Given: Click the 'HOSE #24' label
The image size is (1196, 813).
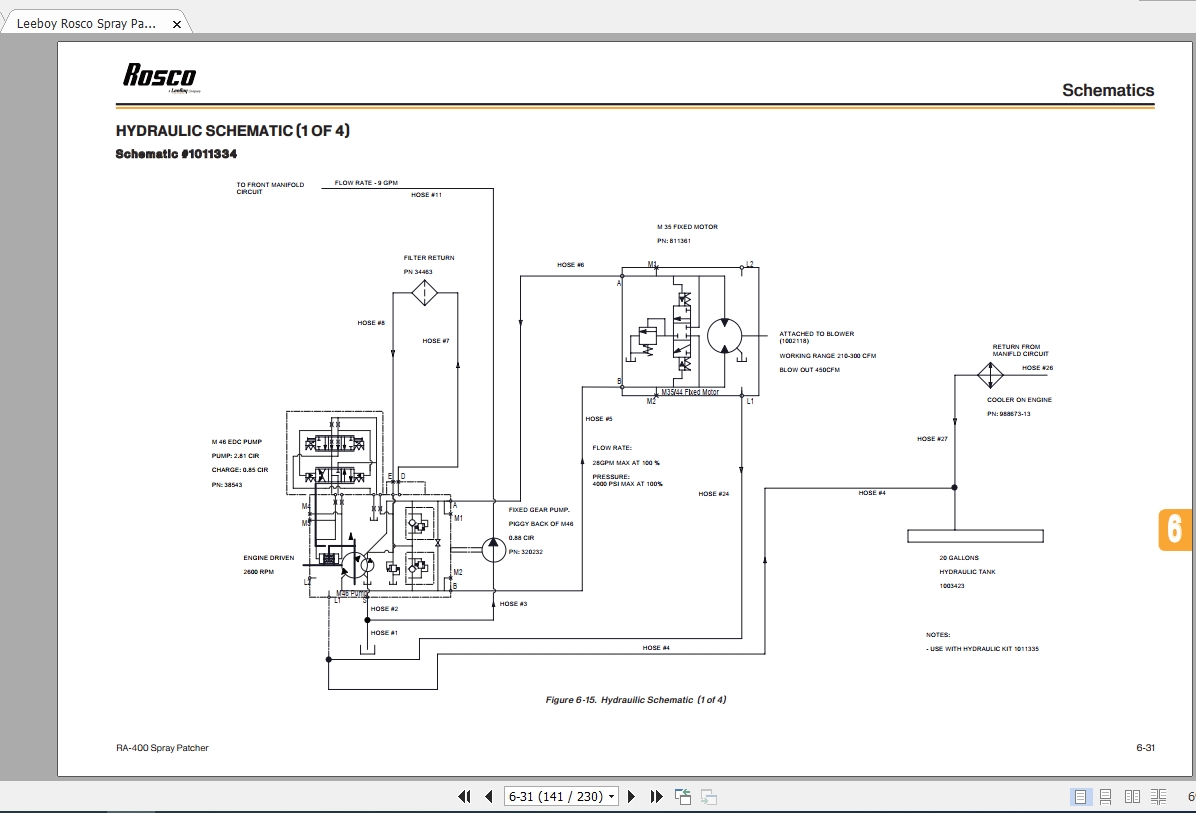Looking at the screenshot, I should (713, 494).
